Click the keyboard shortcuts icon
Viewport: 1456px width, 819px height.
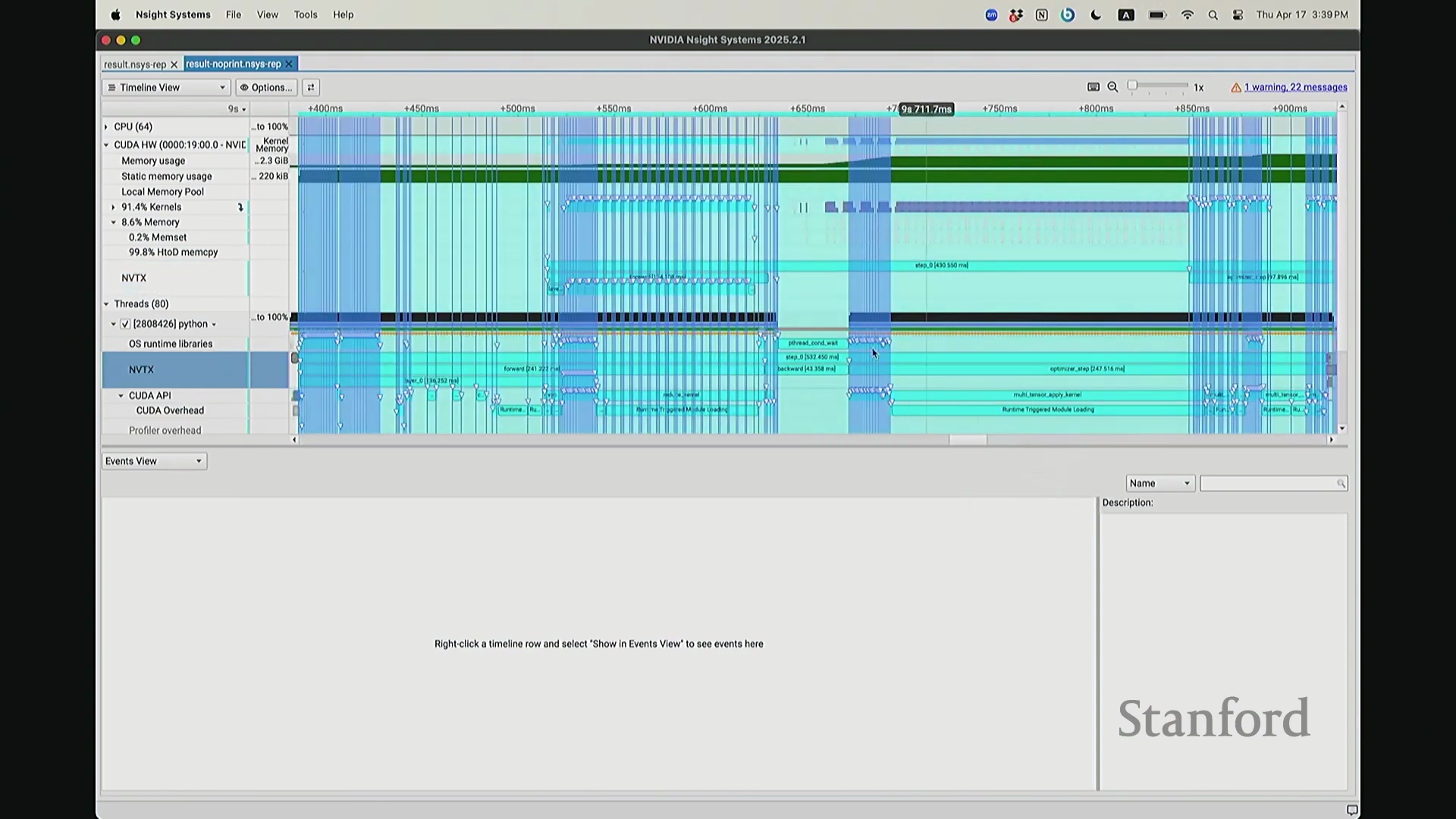[x=1094, y=87]
